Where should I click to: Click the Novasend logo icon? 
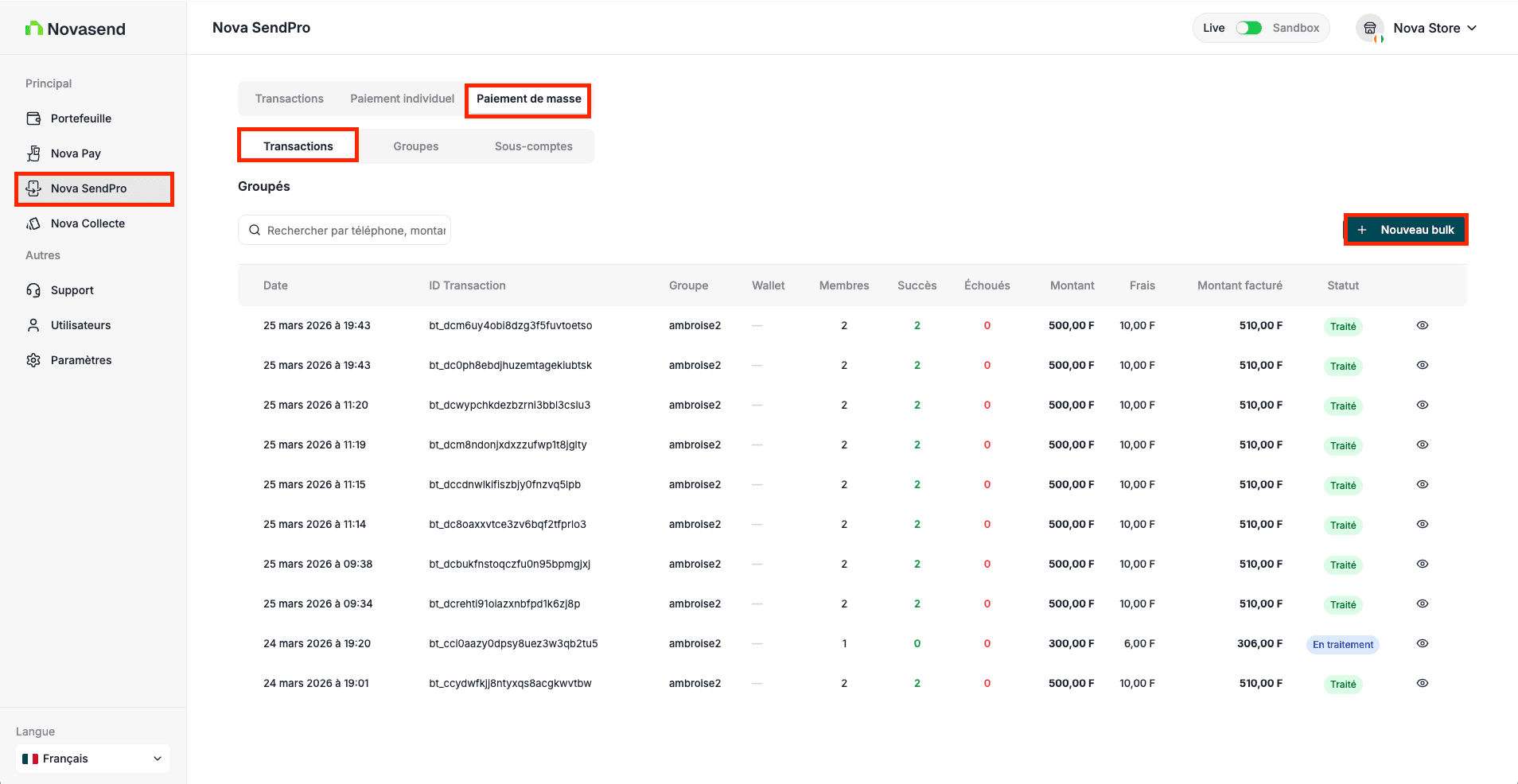coord(33,29)
